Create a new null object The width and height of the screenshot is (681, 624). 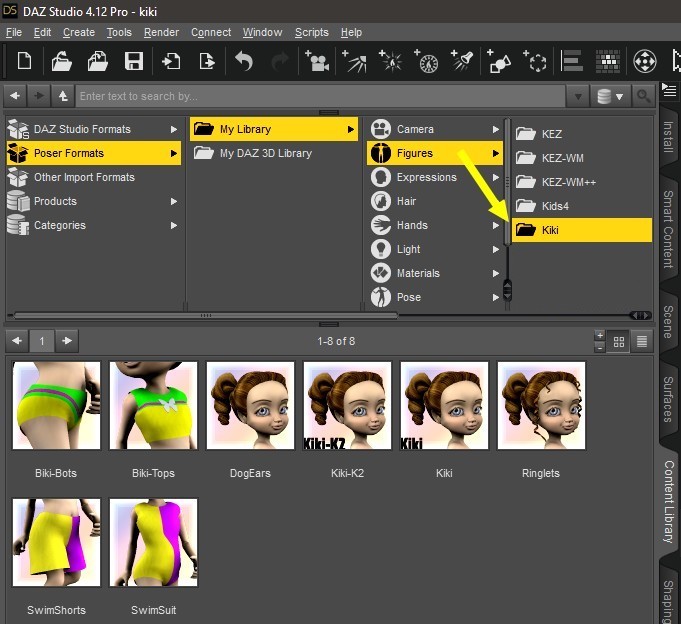(x=535, y=61)
